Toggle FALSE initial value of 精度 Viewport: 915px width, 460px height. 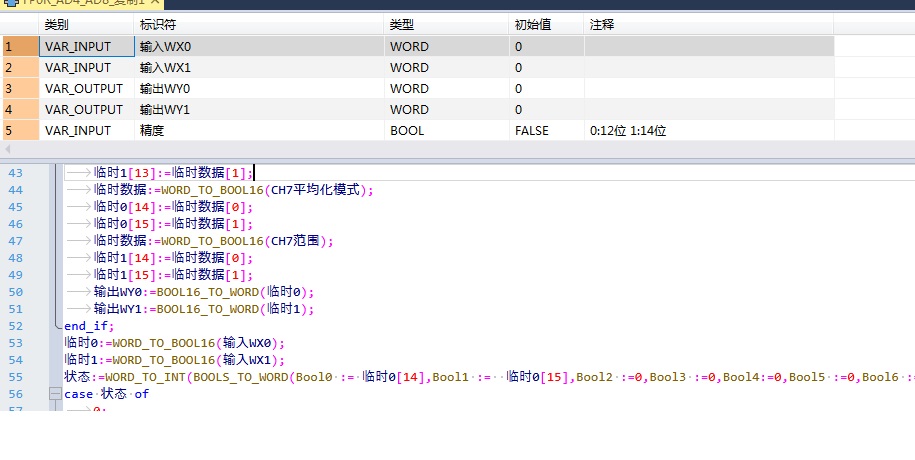coord(546,130)
